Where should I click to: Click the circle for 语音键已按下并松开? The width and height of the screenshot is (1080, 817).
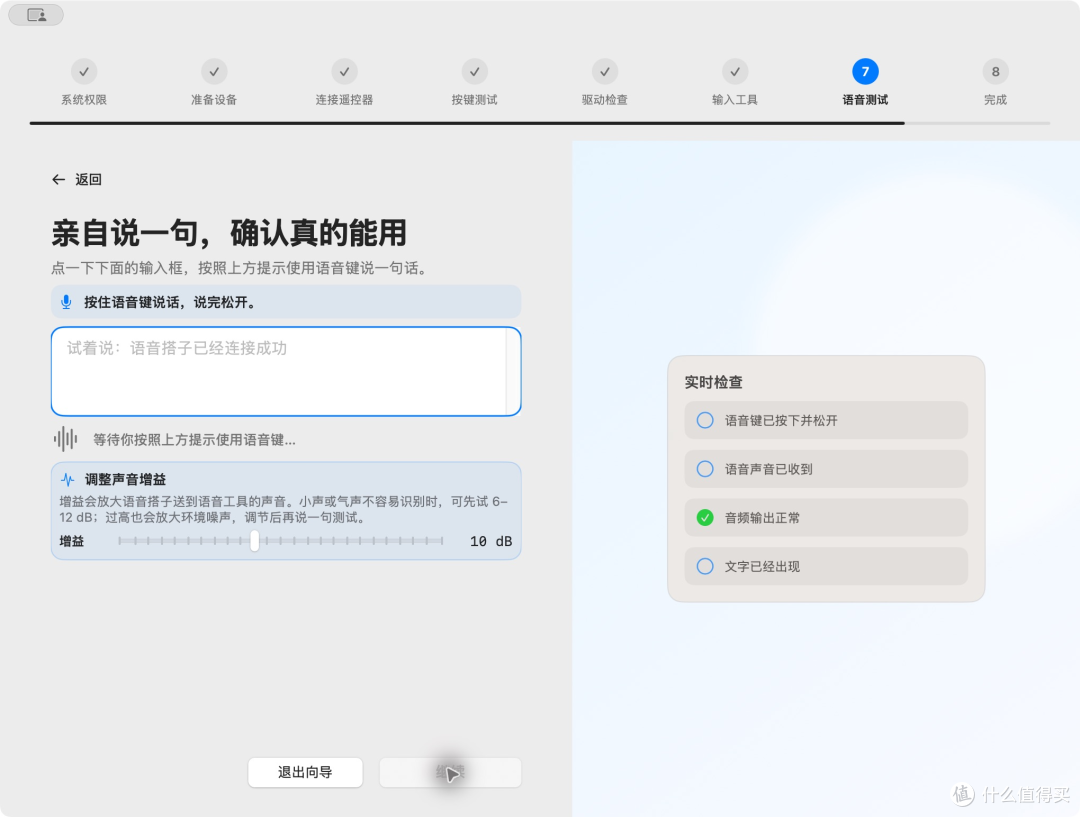(x=705, y=420)
